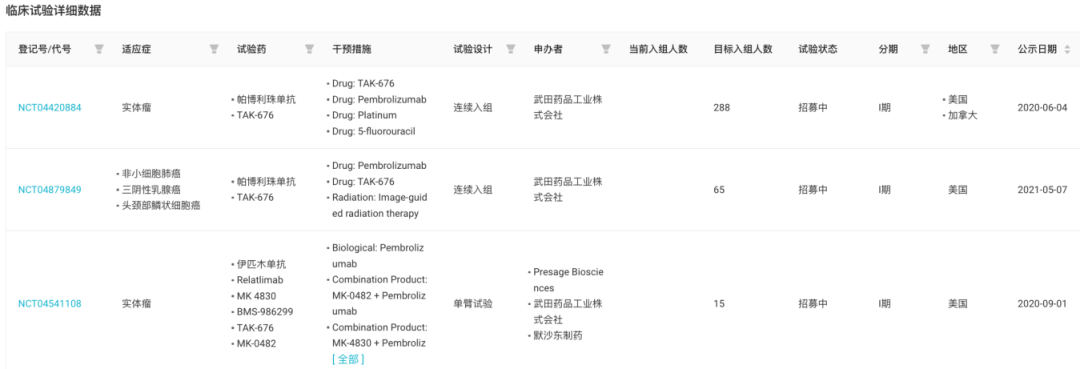
Task: Select the 288 enrollment cell
Action: coord(722,107)
